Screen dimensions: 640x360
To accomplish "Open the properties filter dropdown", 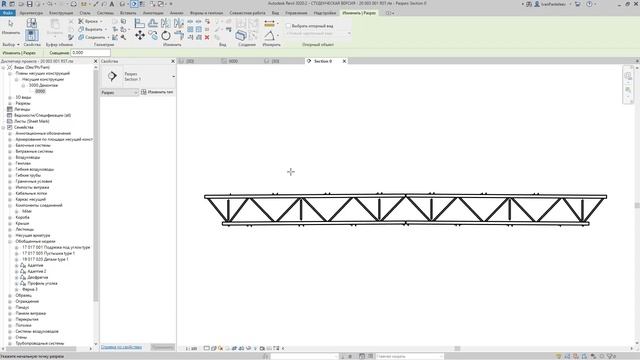I will pyautogui.click(x=120, y=93).
